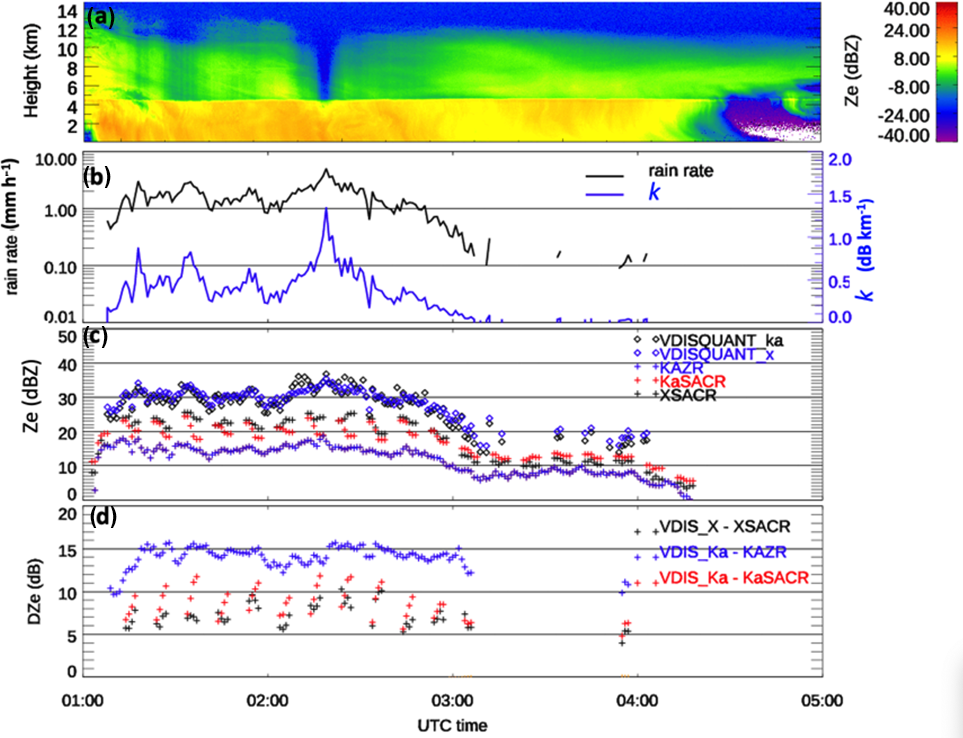Viewport: 963px width, 738px height.
Task: Pick the red KaSACR legend entry
Action: [x=691, y=381]
